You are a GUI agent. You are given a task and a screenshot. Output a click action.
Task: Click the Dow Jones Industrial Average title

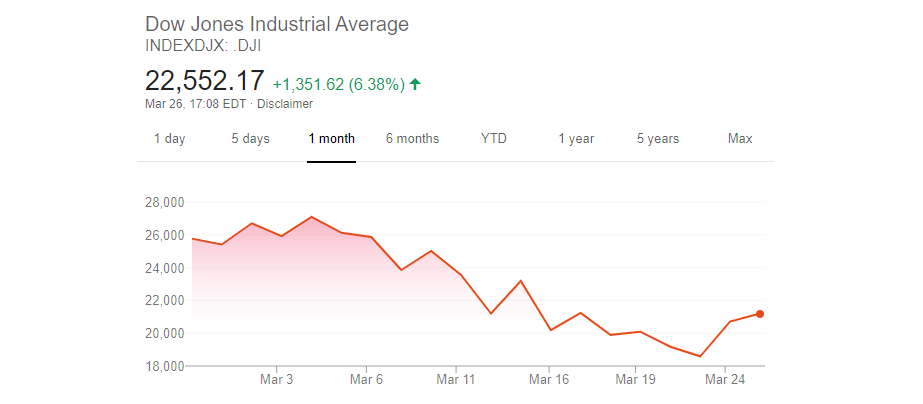[277, 24]
